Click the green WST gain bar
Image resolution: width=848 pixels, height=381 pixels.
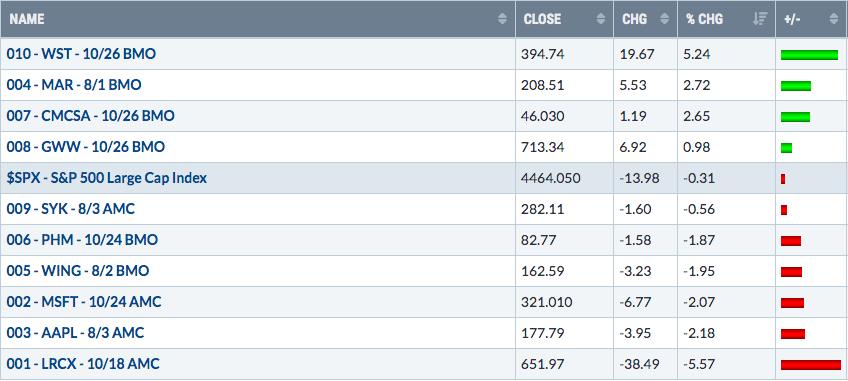pos(809,54)
